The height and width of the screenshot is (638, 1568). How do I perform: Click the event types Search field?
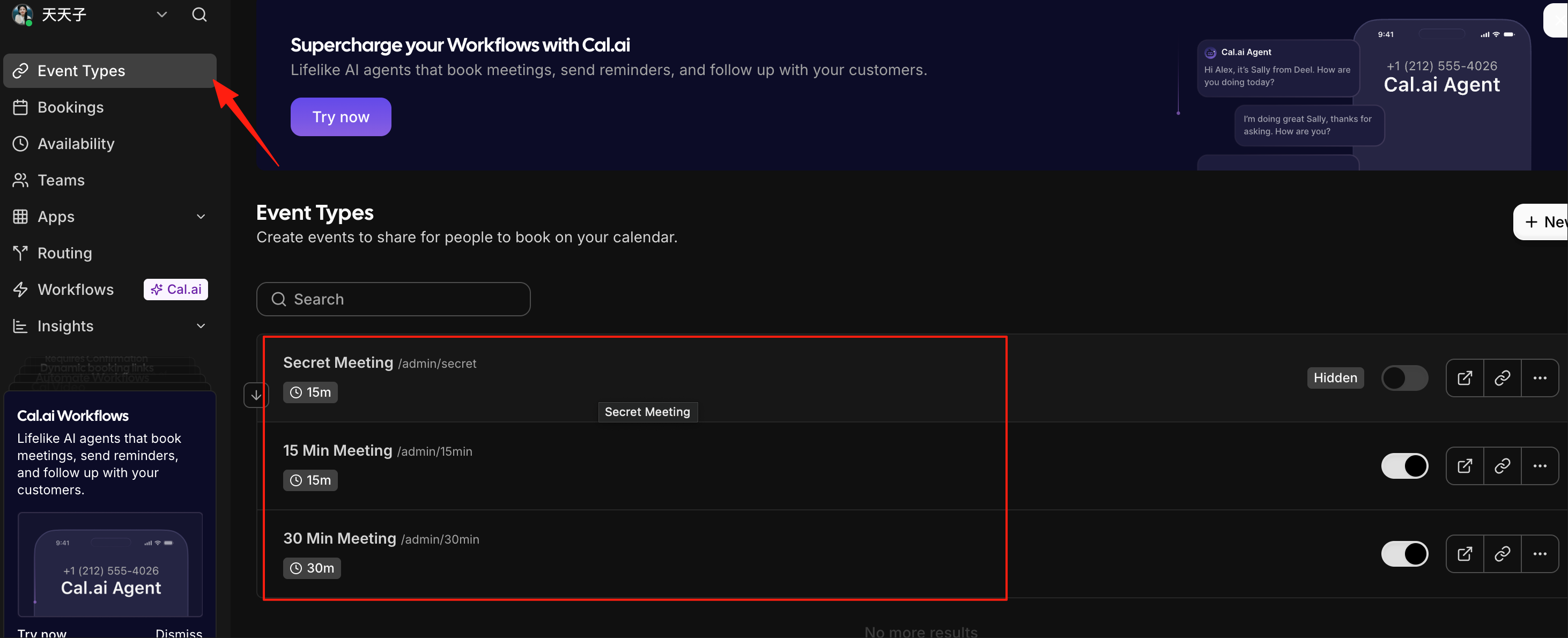coord(393,299)
